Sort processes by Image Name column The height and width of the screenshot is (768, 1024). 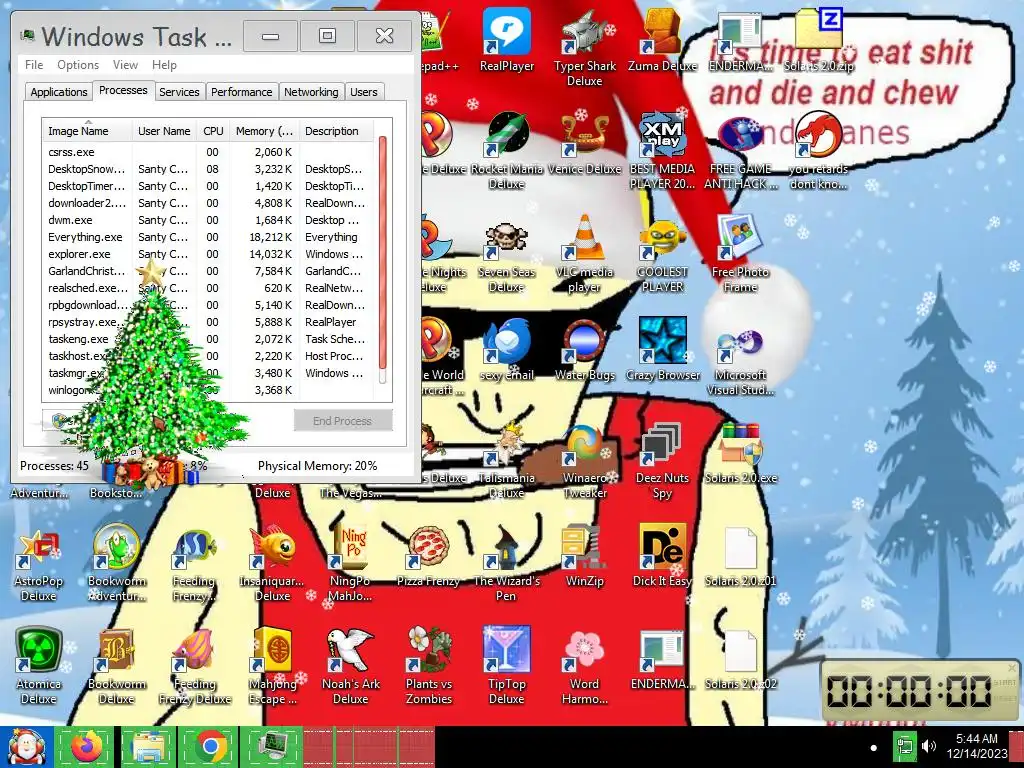point(88,131)
